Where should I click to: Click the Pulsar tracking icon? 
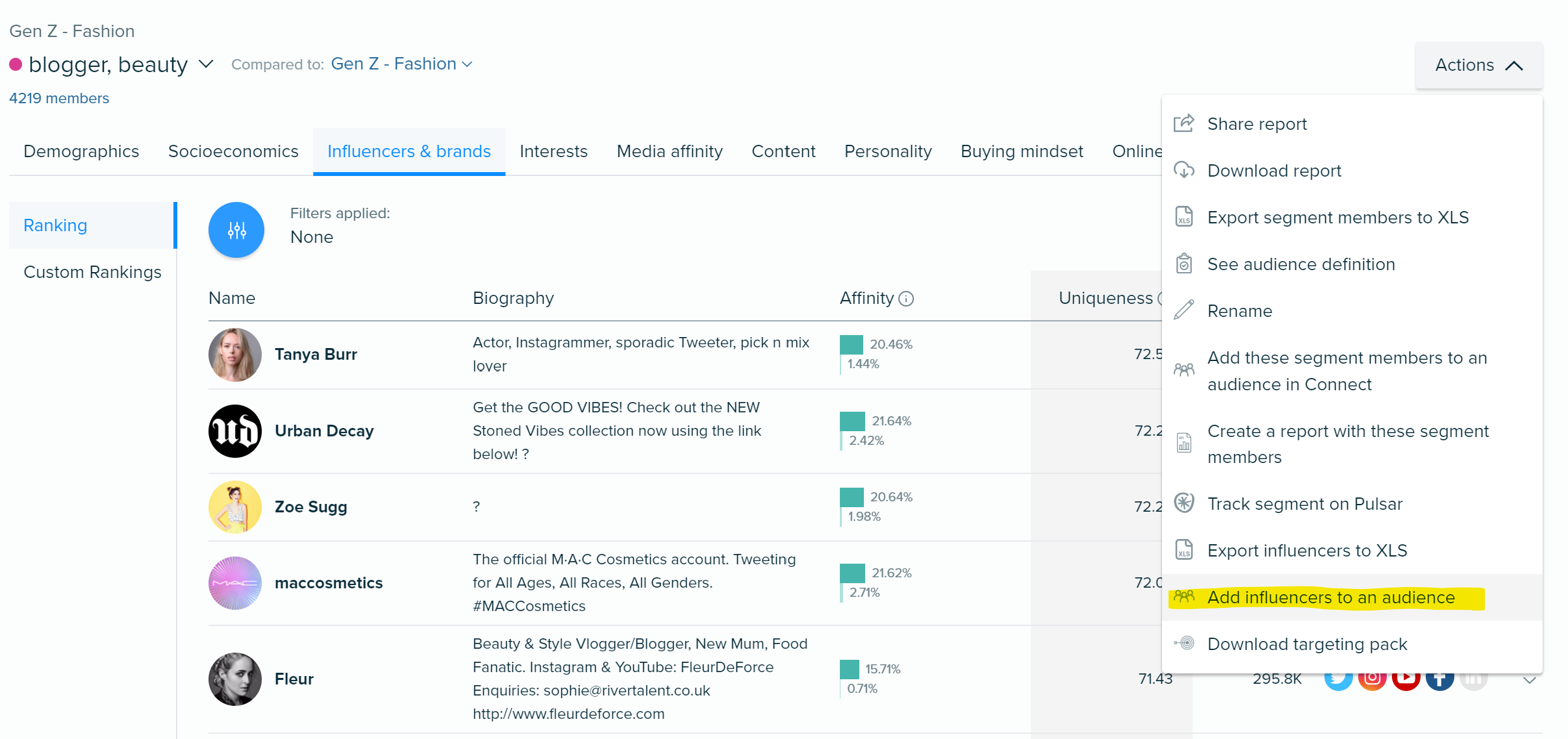point(1184,503)
